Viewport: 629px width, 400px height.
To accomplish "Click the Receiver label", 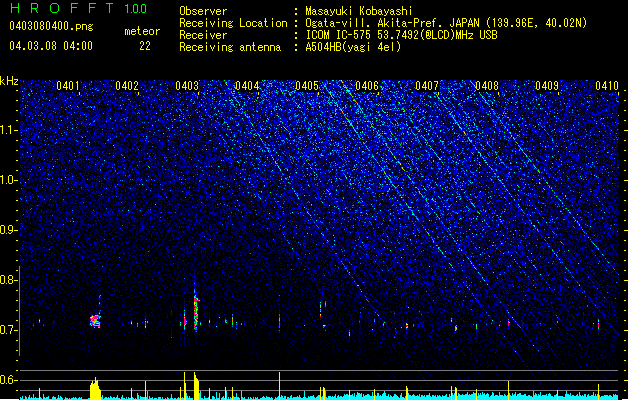I will click(203, 35).
